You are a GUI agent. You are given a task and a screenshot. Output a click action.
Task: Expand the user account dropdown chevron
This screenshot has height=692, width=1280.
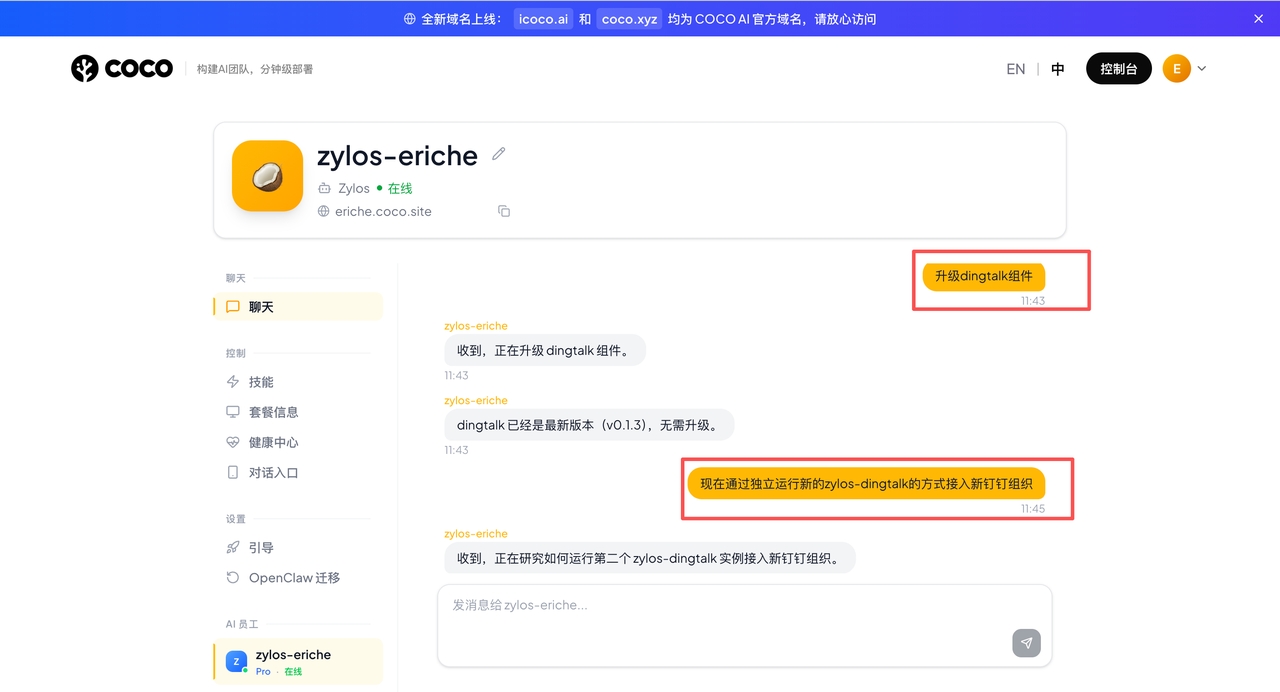[1202, 69]
